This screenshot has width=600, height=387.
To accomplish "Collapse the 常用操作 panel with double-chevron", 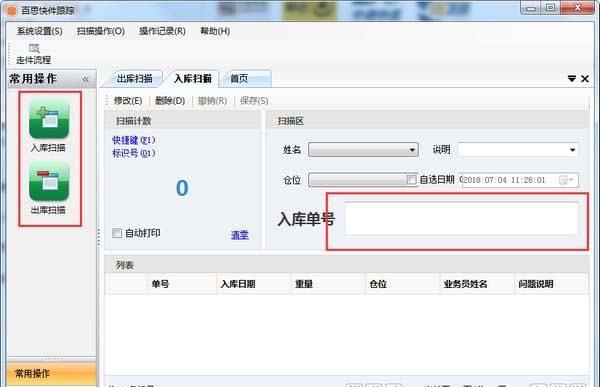I will [x=86, y=79].
